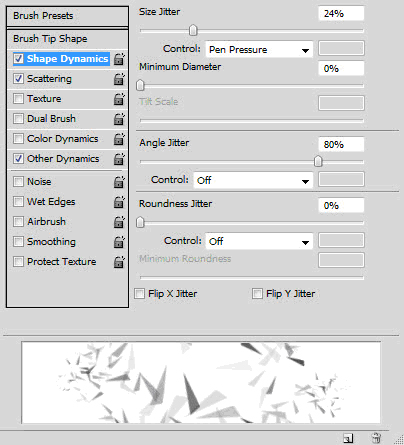Select the Color Dynamics label

pos(63,139)
